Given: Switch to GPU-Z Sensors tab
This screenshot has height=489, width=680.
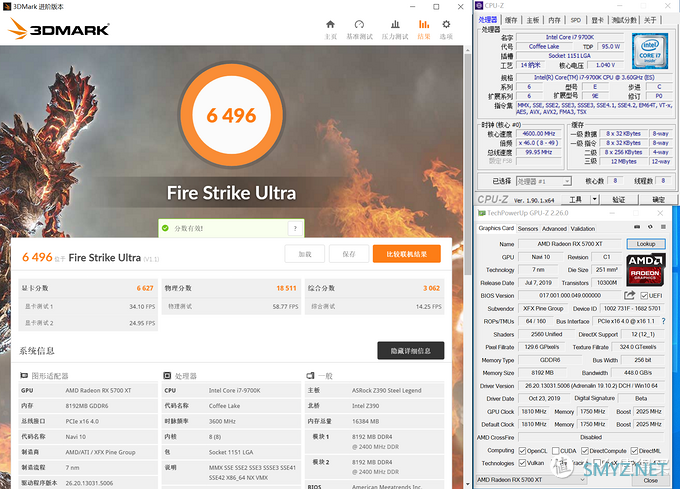Looking at the screenshot, I should tap(528, 228).
